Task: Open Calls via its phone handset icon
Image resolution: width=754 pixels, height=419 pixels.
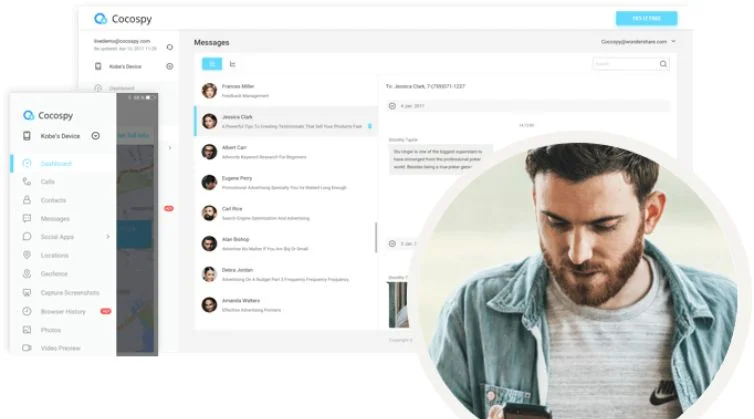Action: coord(27,182)
